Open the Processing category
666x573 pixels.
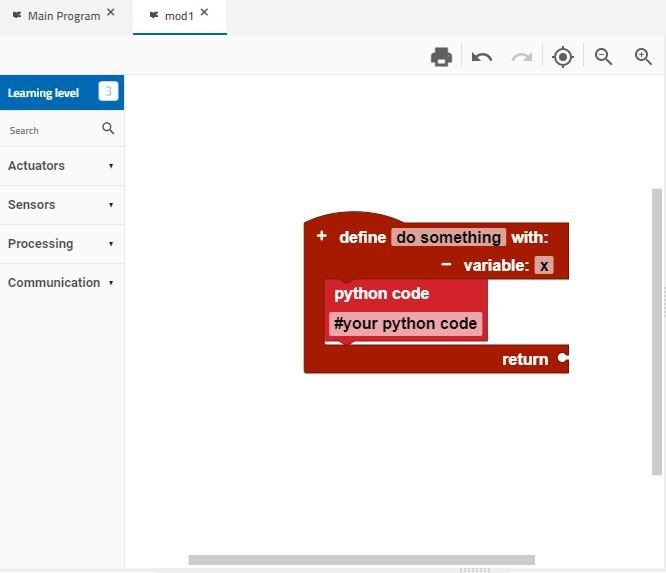(x=61, y=244)
